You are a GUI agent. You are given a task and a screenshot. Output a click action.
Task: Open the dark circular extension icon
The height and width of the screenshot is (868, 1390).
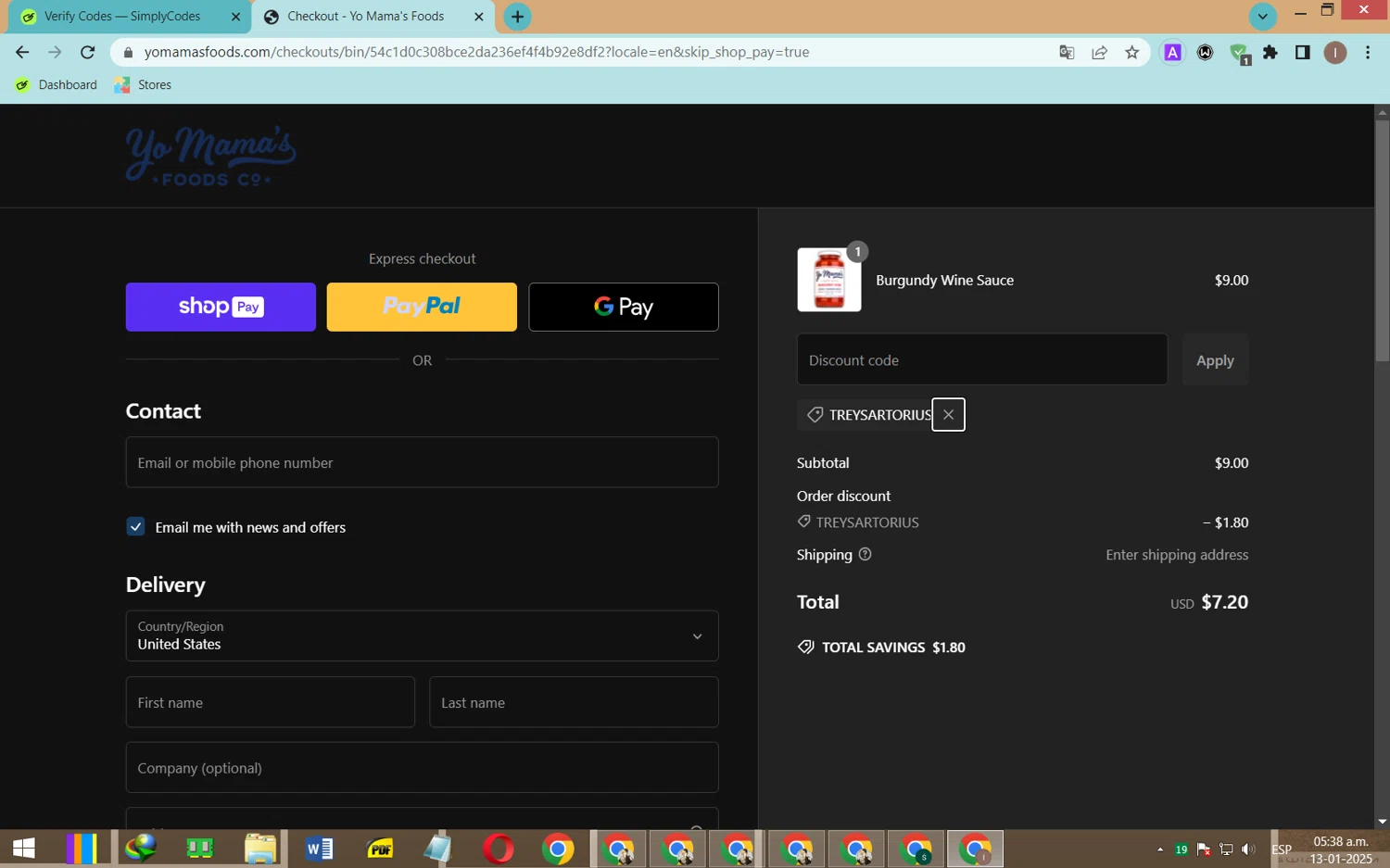[1205, 53]
